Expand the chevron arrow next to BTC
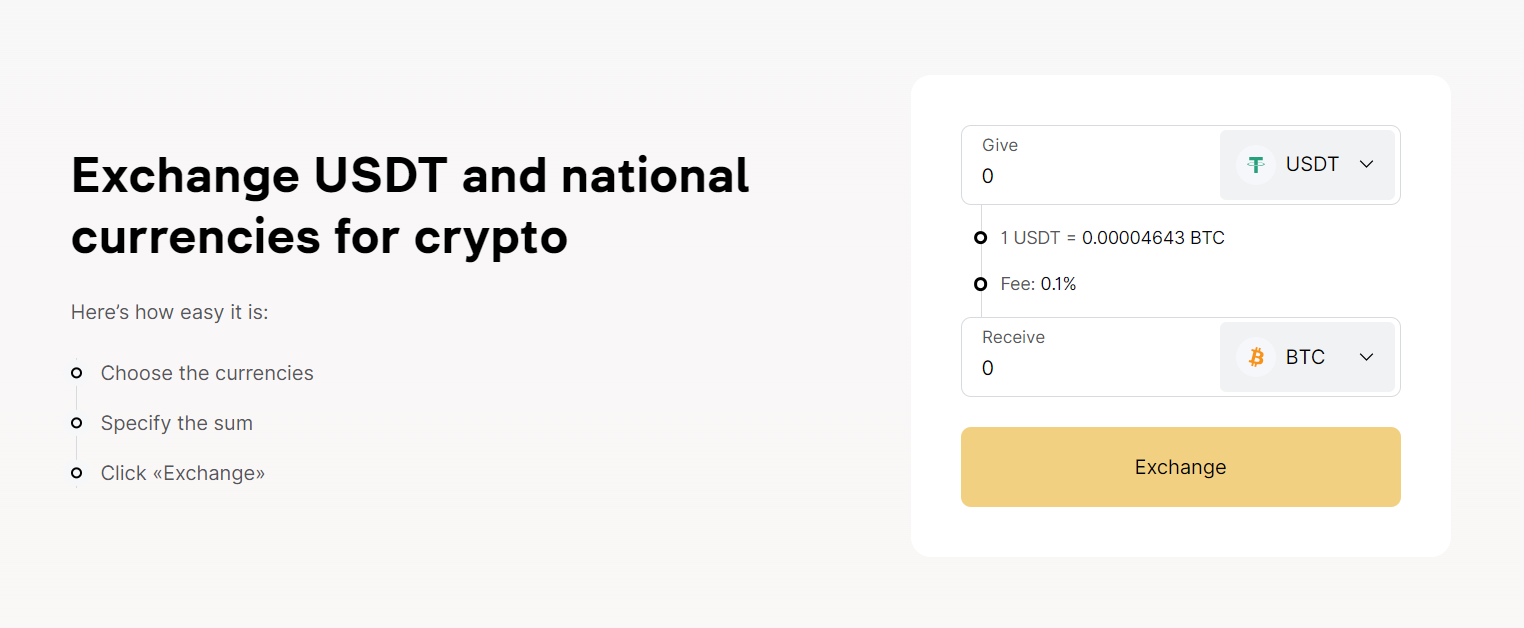This screenshot has height=628, width=1524. click(x=1367, y=357)
